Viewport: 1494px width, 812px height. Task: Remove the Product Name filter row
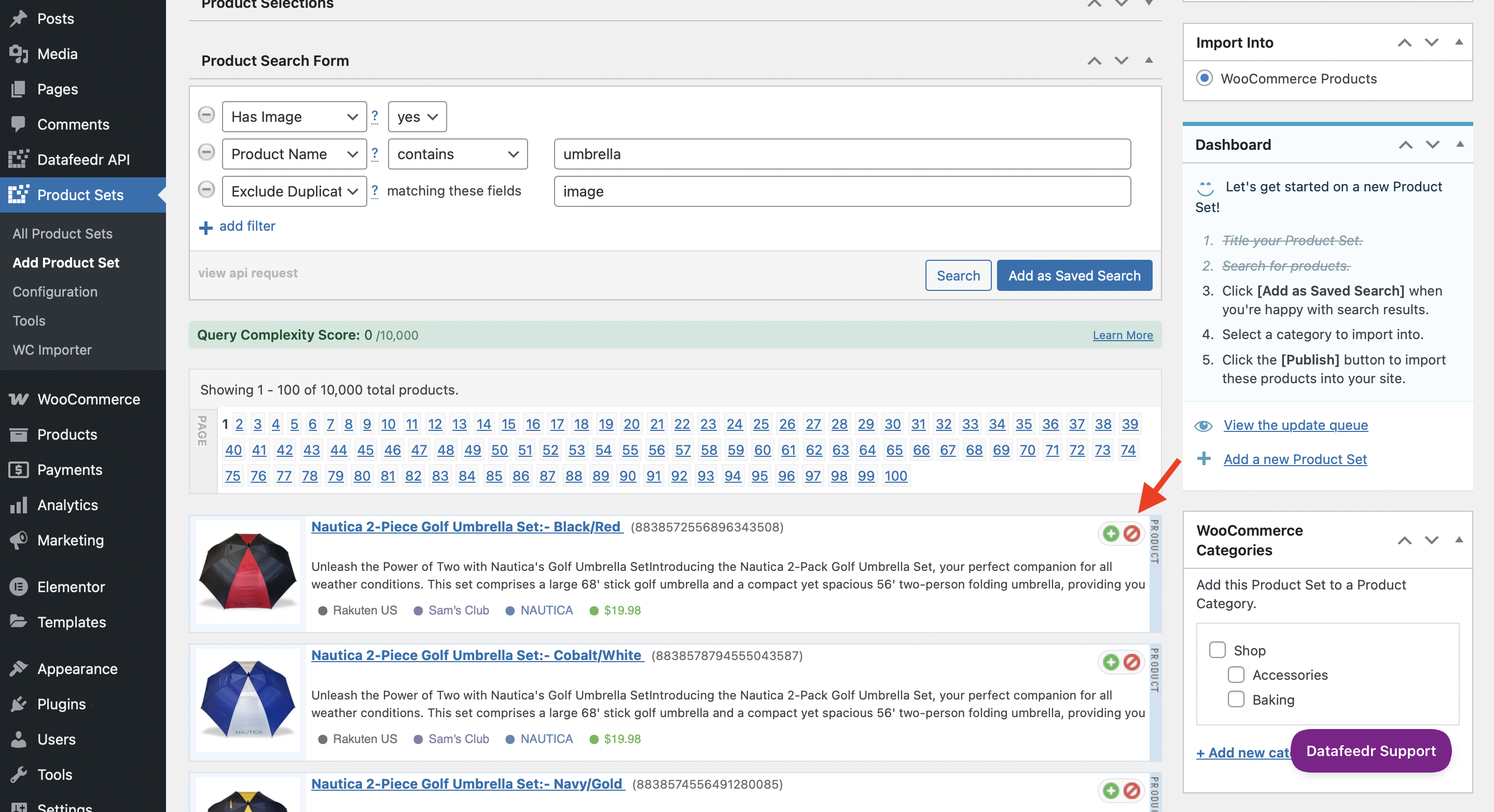[x=206, y=152]
